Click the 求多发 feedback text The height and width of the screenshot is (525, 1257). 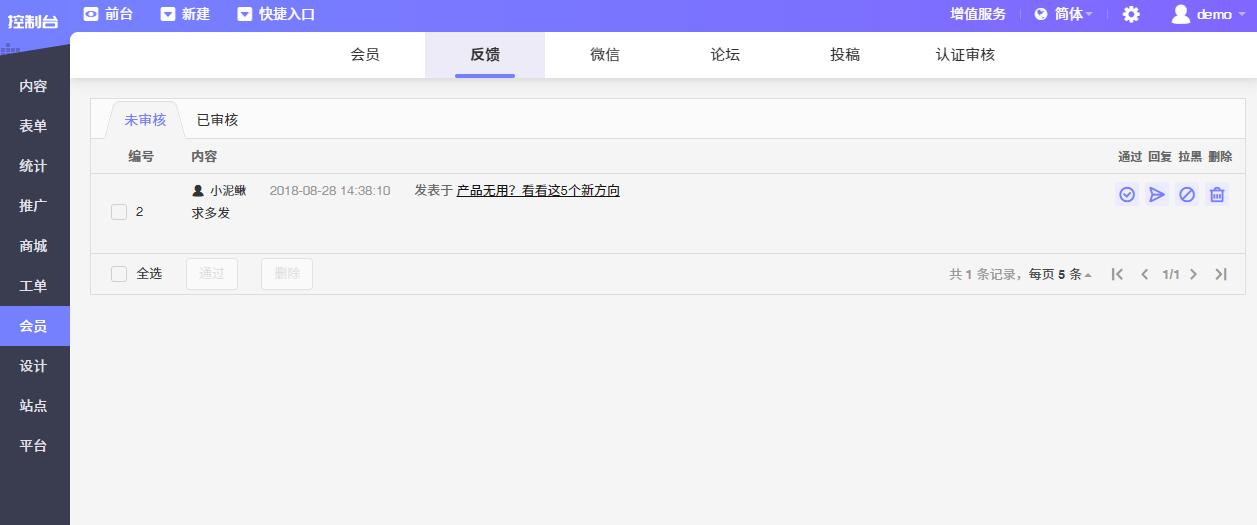(x=211, y=213)
